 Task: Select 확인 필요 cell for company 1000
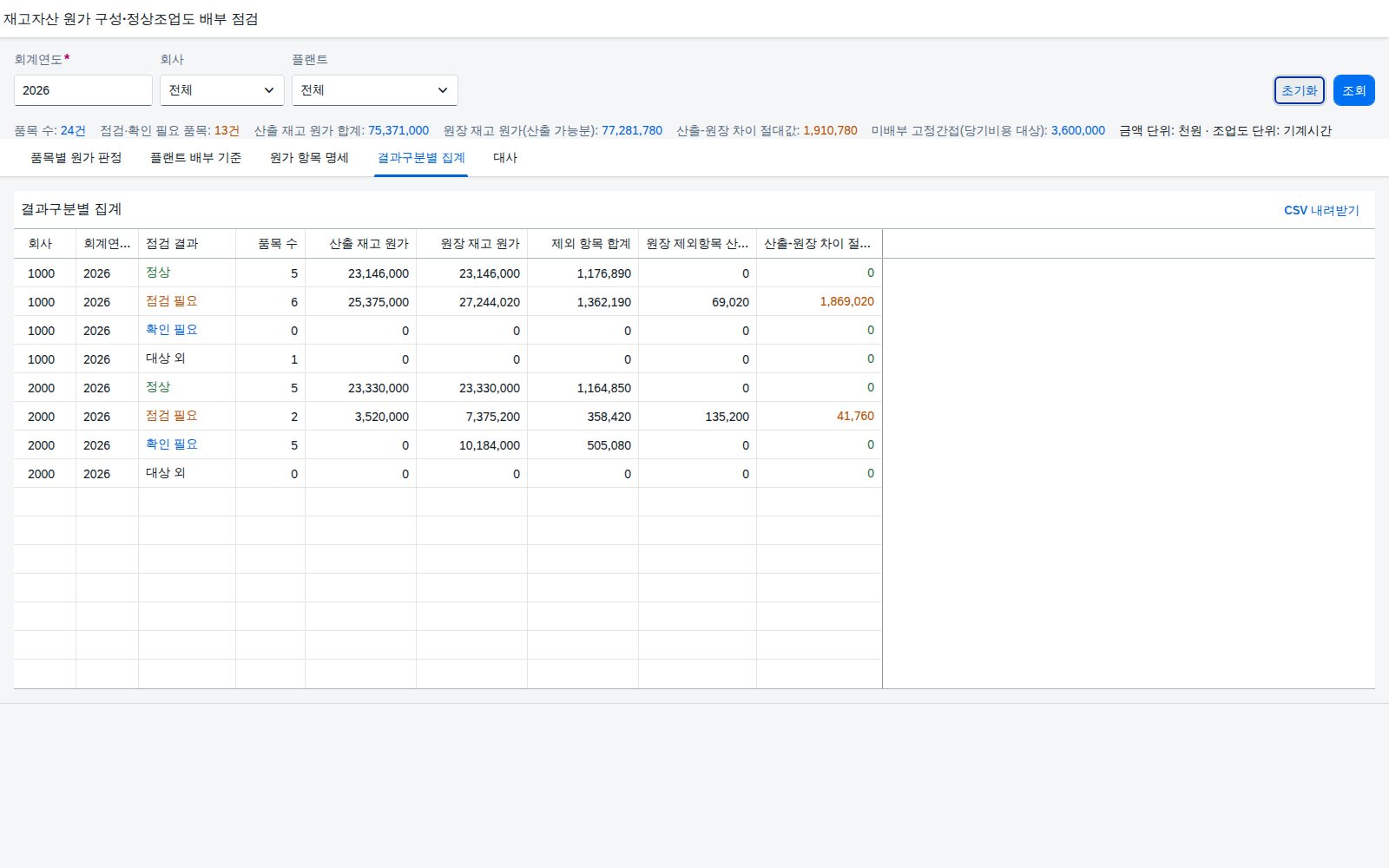187,330
